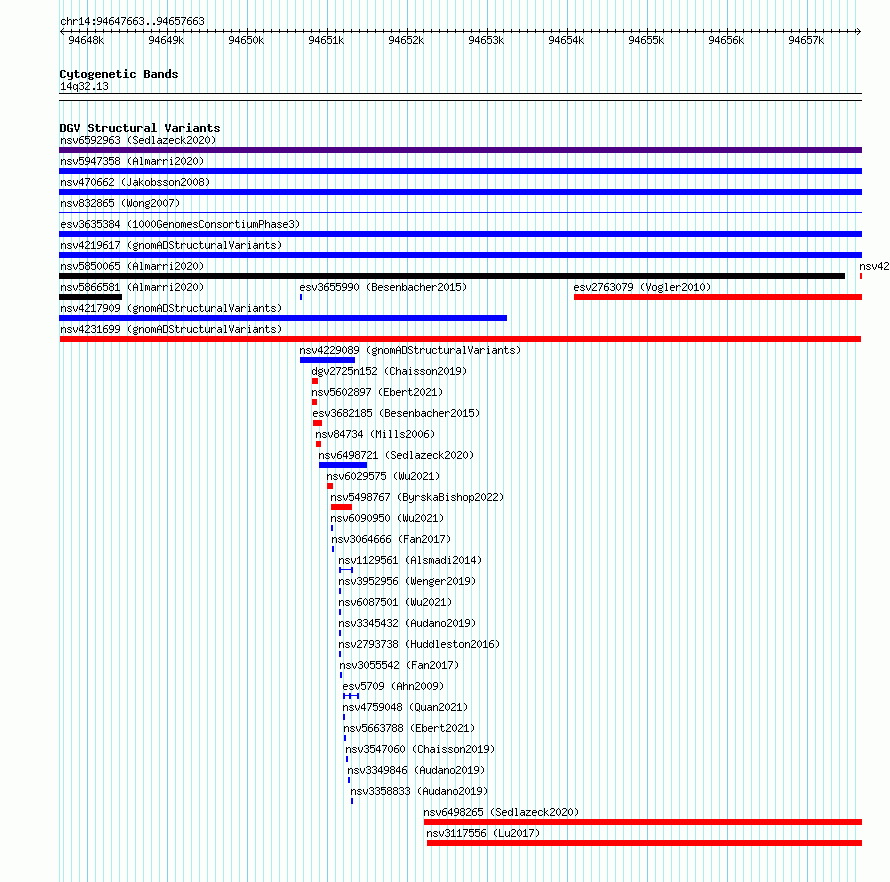Open nsv832865 (Wong2007) variant label
The image size is (890, 882).
pos(120,203)
